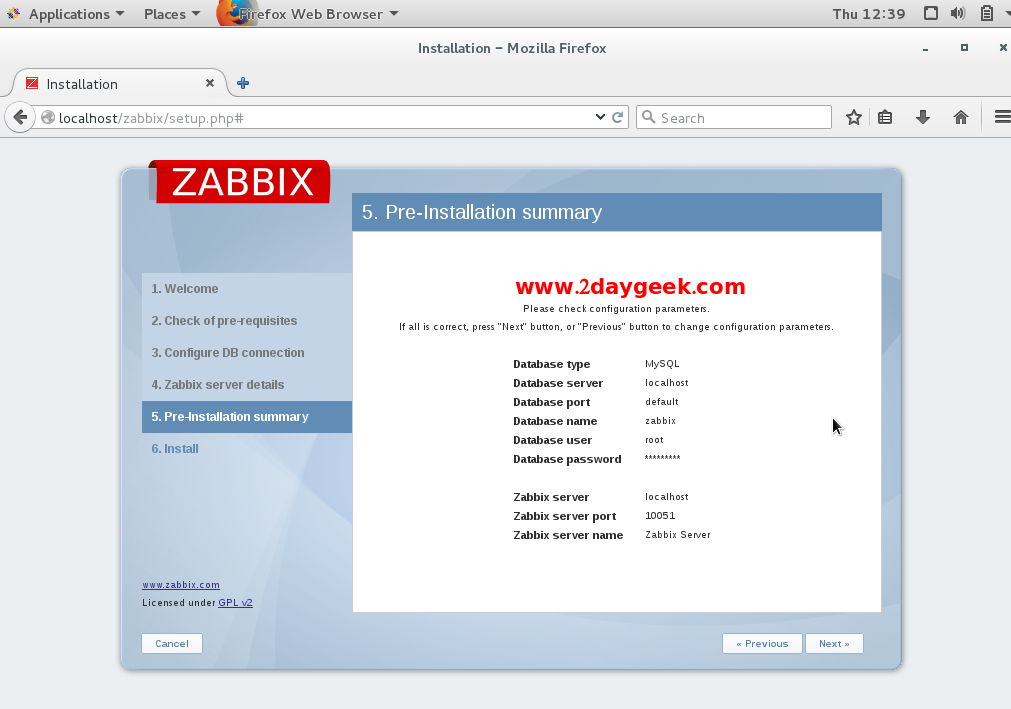This screenshot has height=709, width=1011.
Task: Click the ZABBIX logo
Action: click(242, 182)
